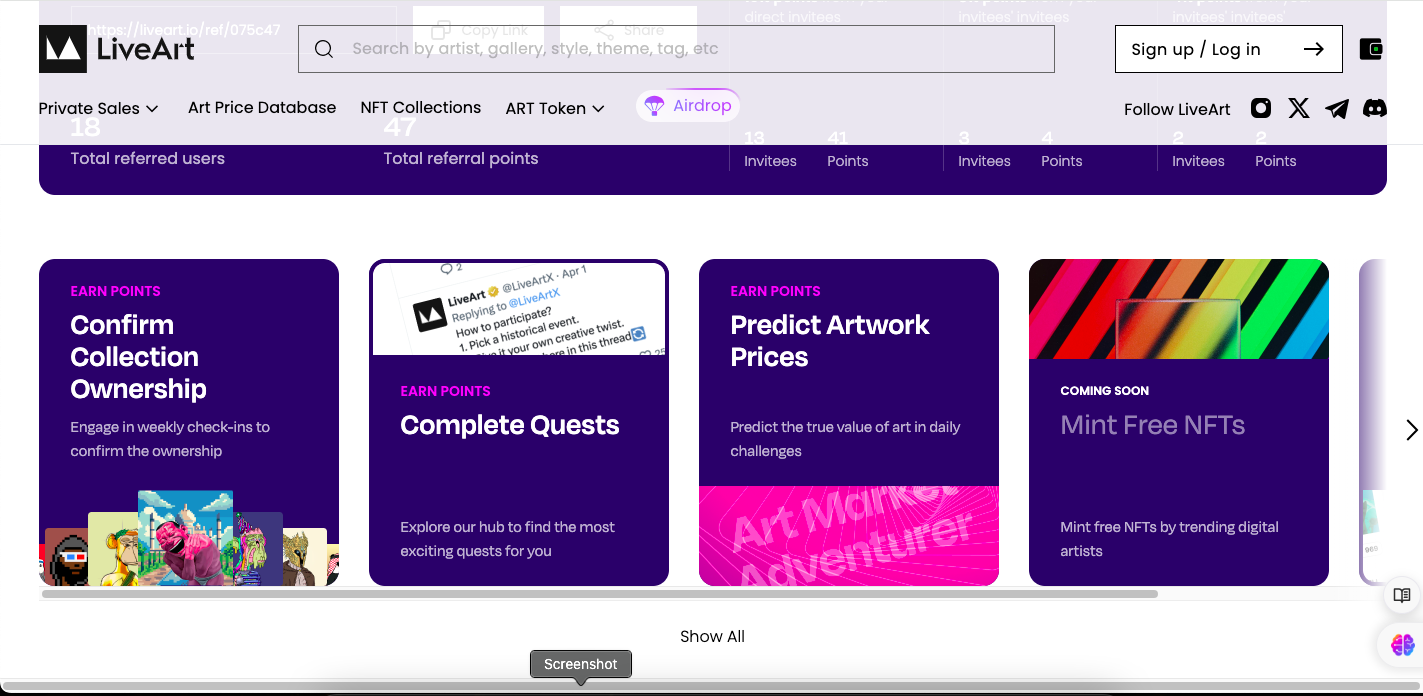Click the Show All link
Viewport: 1423px width, 696px height.
[712, 636]
